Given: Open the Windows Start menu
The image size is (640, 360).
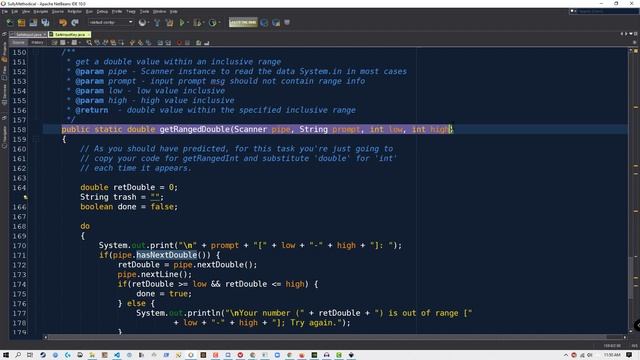Looking at the screenshot, I should pyautogui.click(x=6, y=355).
